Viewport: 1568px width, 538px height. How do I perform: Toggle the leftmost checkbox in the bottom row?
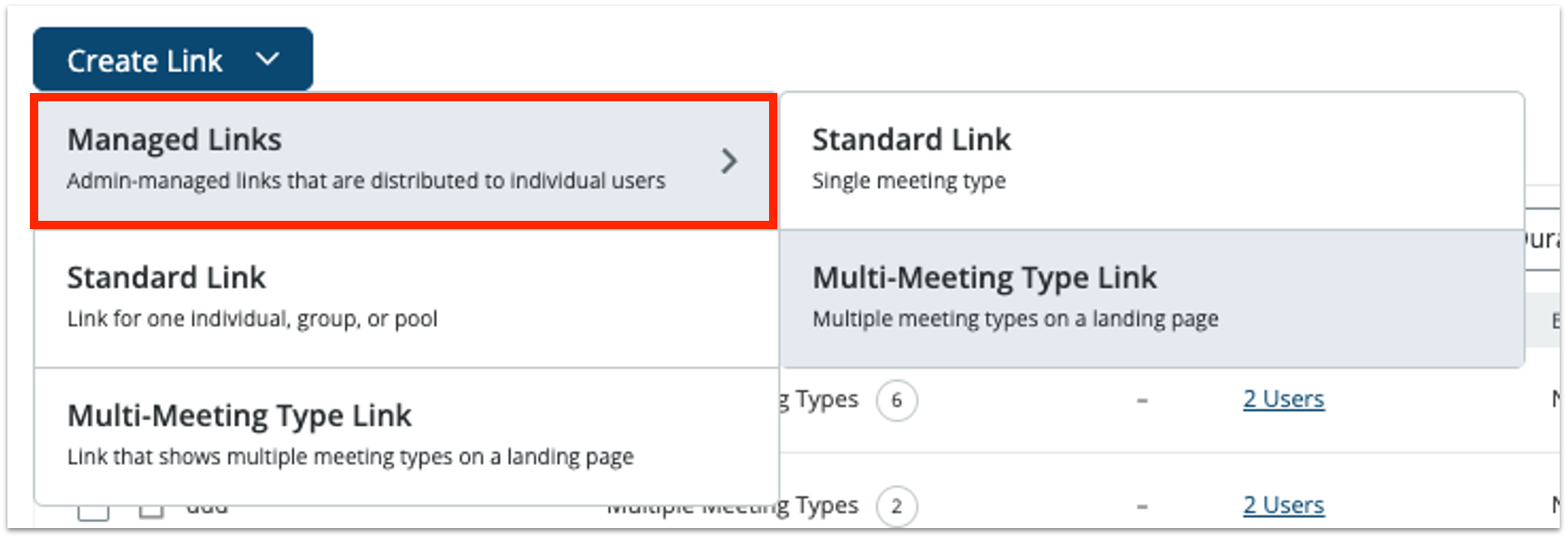93,511
